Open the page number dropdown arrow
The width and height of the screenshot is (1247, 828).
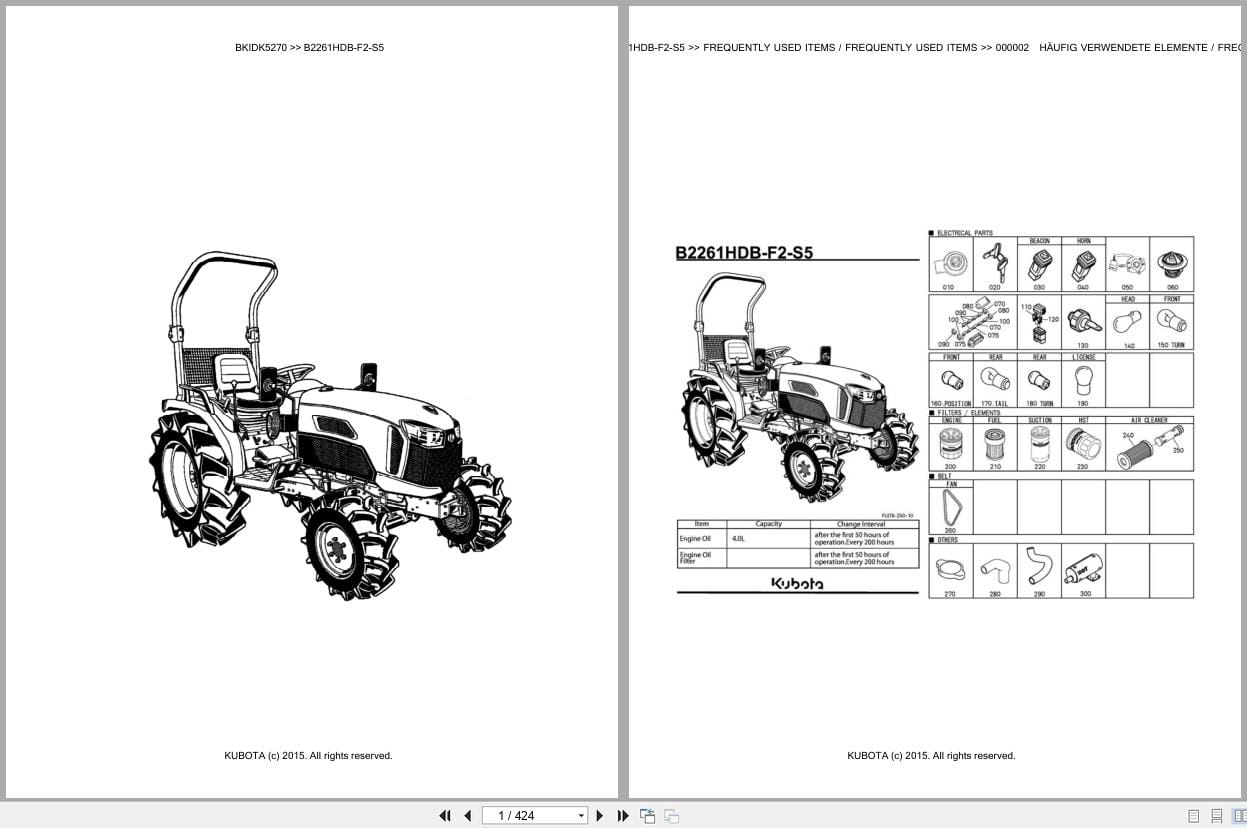click(x=581, y=816)
